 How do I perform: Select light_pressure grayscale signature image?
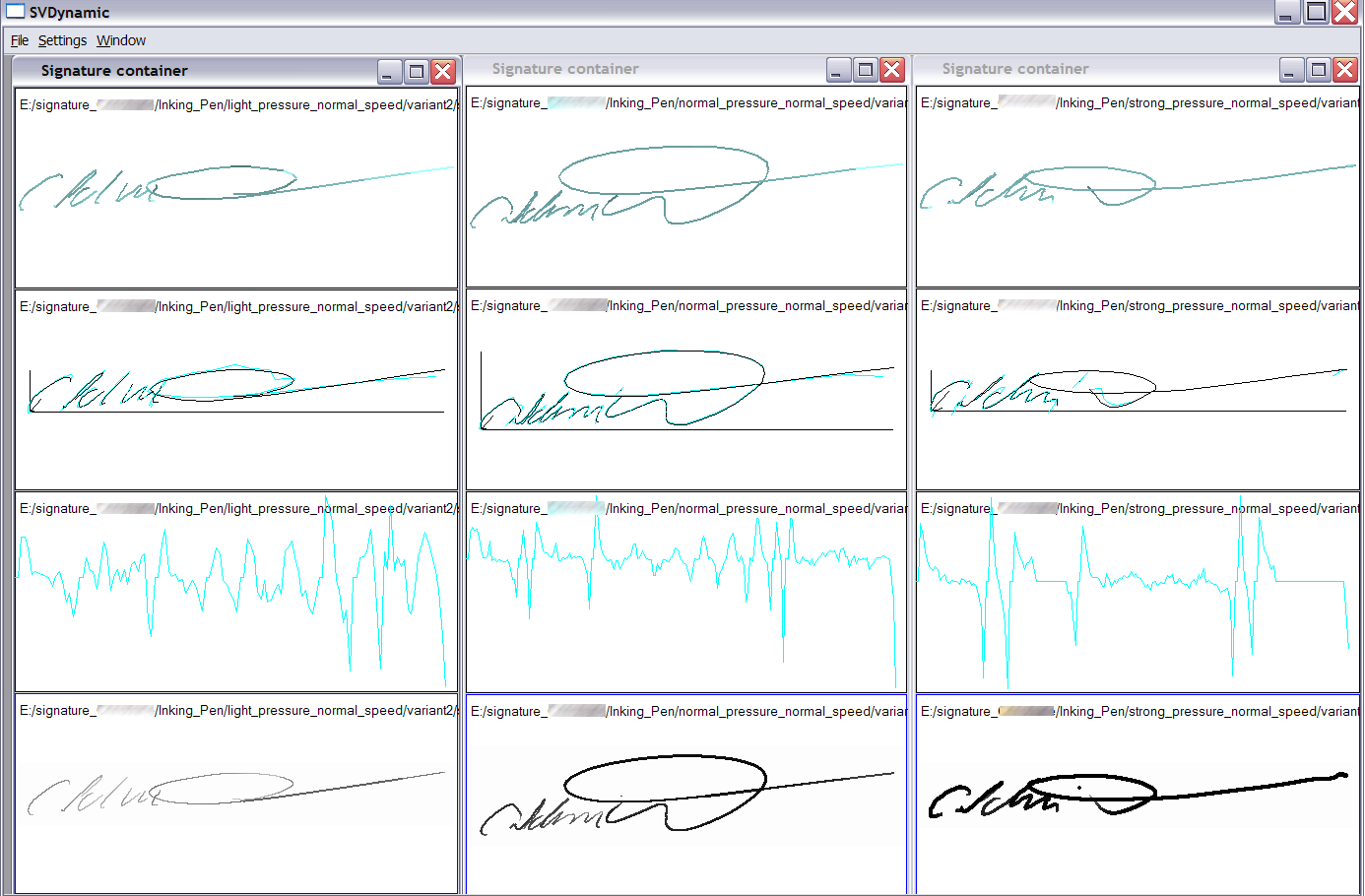[x=236, y=794]
